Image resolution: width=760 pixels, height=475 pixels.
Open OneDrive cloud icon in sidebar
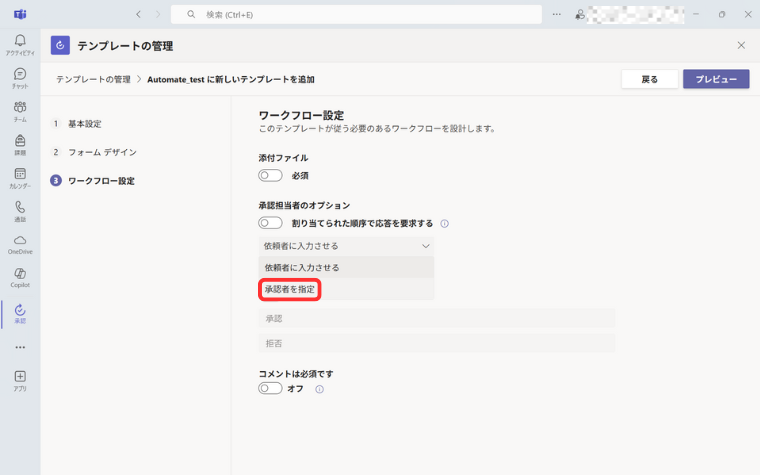[20, 245]
